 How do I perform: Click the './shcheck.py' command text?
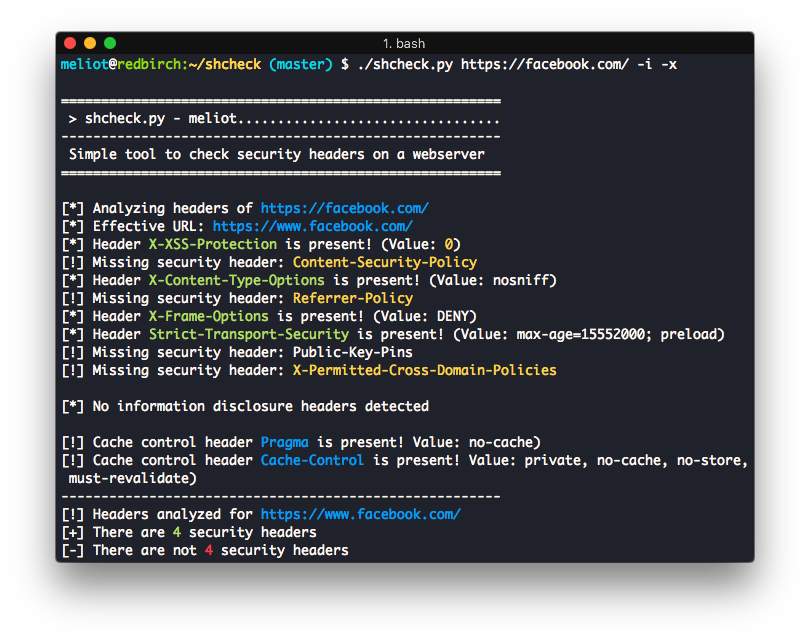click(405, 65)
